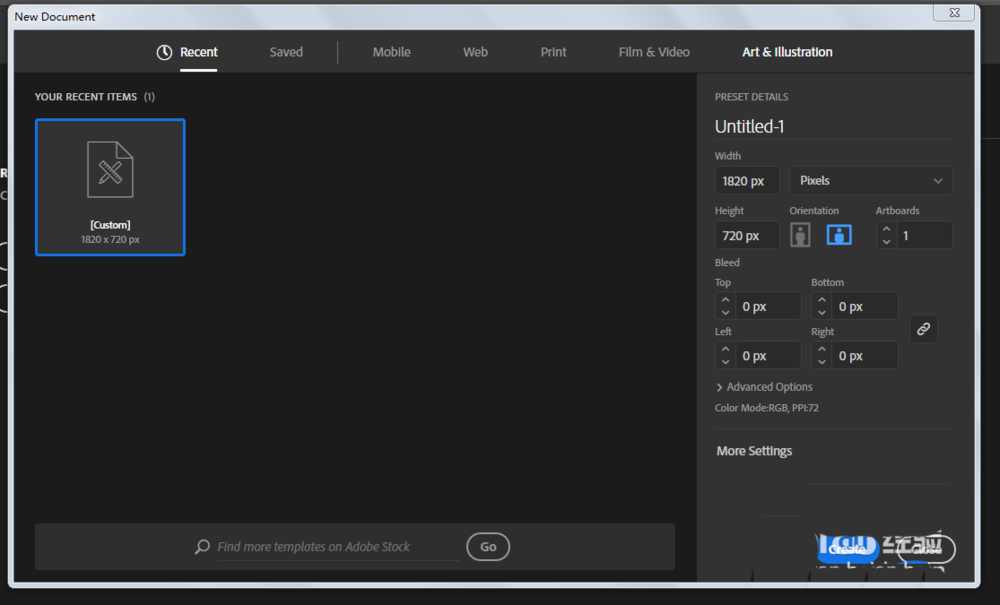Switch to the Print tab
The width and height of the screenshot is (1000, 605).
[x=553, y=52]
